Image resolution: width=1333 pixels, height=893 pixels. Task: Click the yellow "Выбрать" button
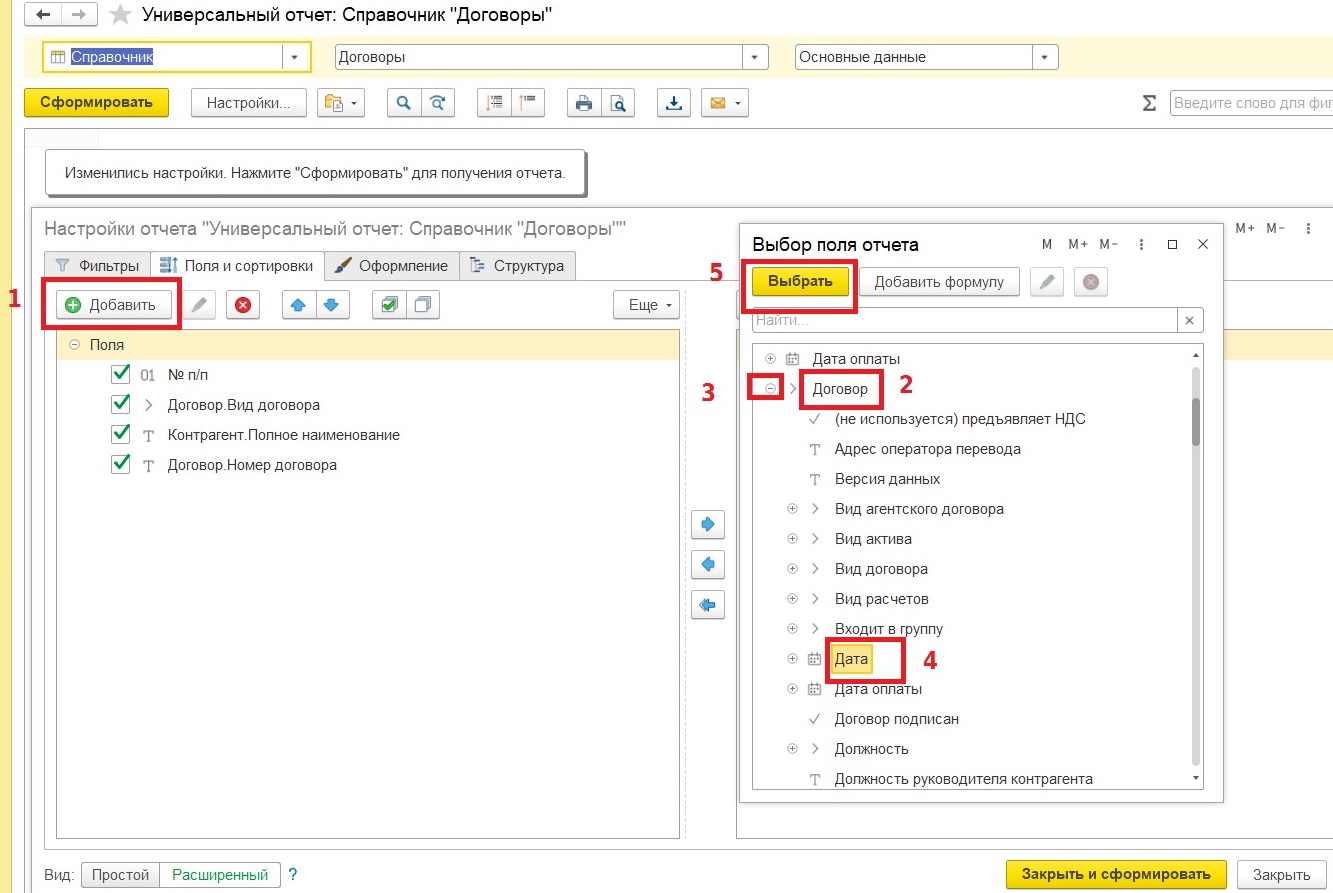tap(800, 282)
